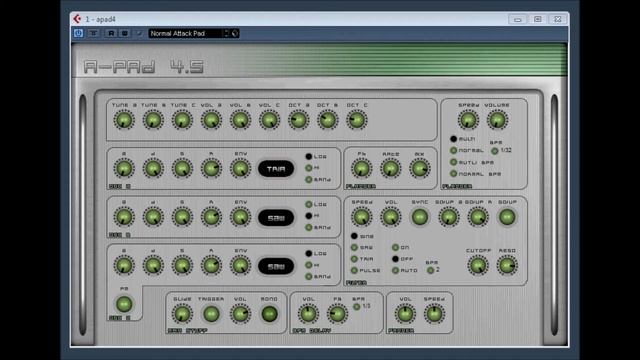Open the BPM 2 selector in filter panel
Screen dimensions: 640x360
click(x=430, y=270)
